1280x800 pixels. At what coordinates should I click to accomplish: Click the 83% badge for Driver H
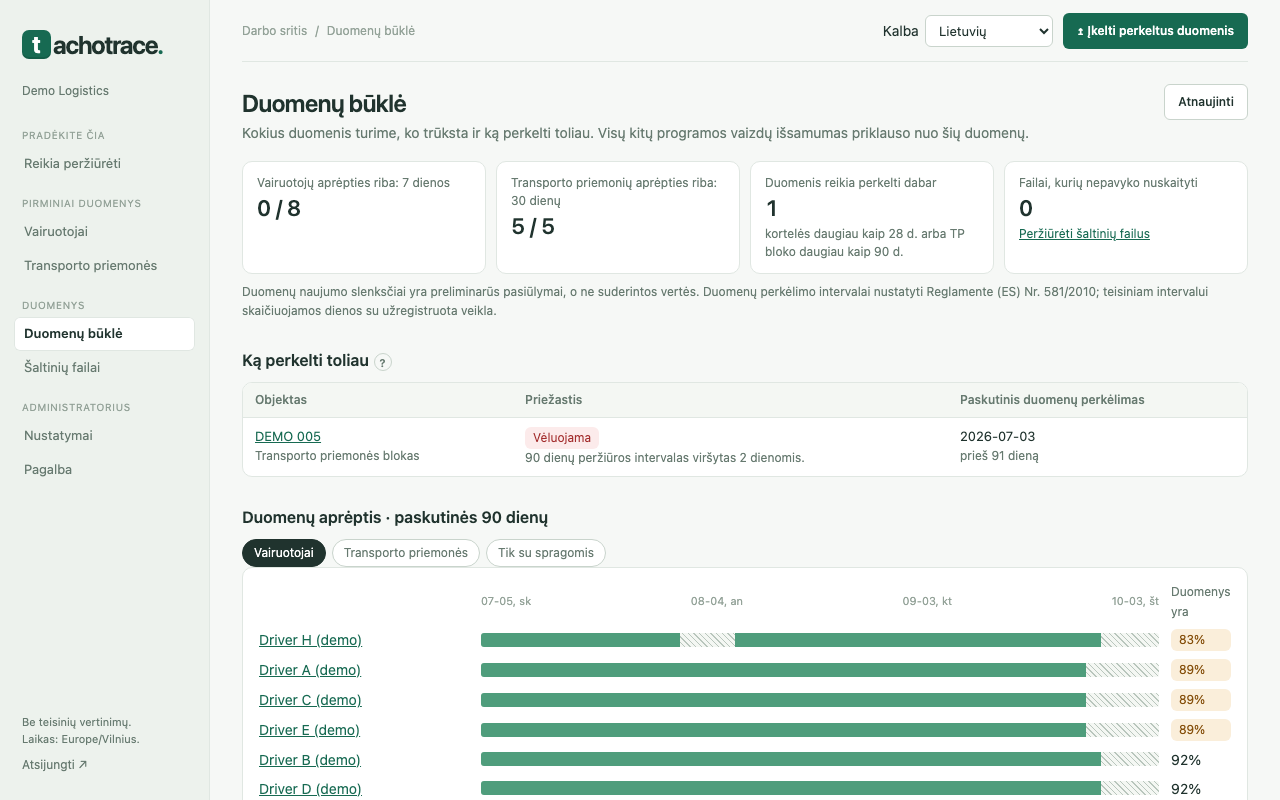[x=1200, y=640]
